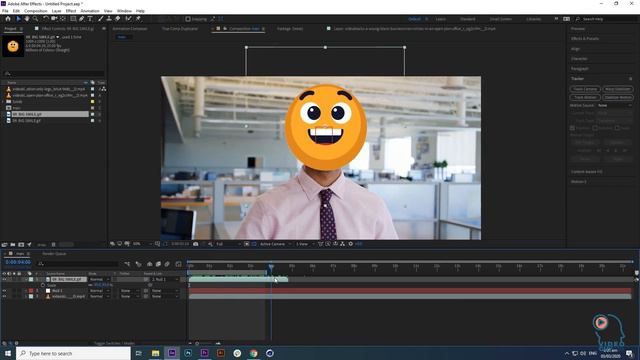This screenshot has height=360, width=640.
Task: Open Chrome from the Windows taskbar
Action: click(253, 353)
